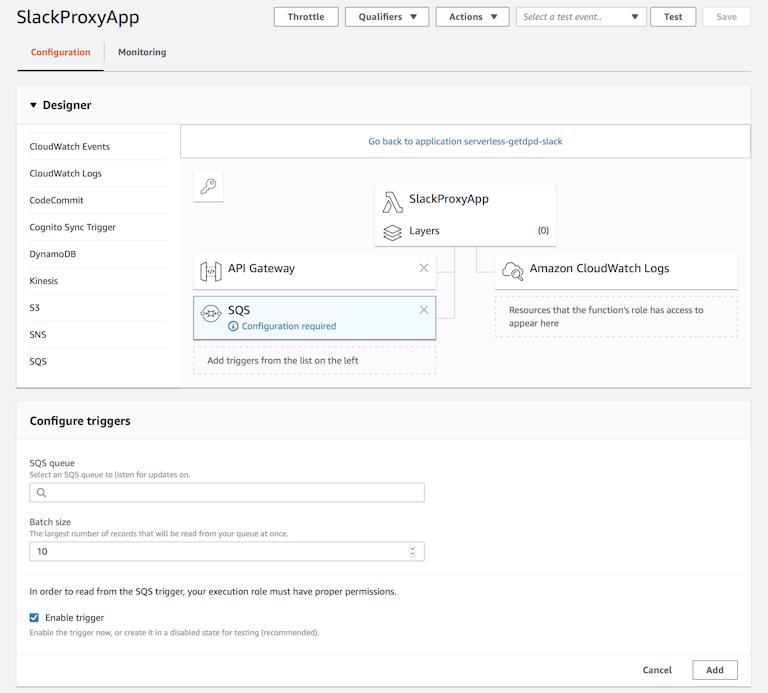Click the SQS trigger icon

211,313
